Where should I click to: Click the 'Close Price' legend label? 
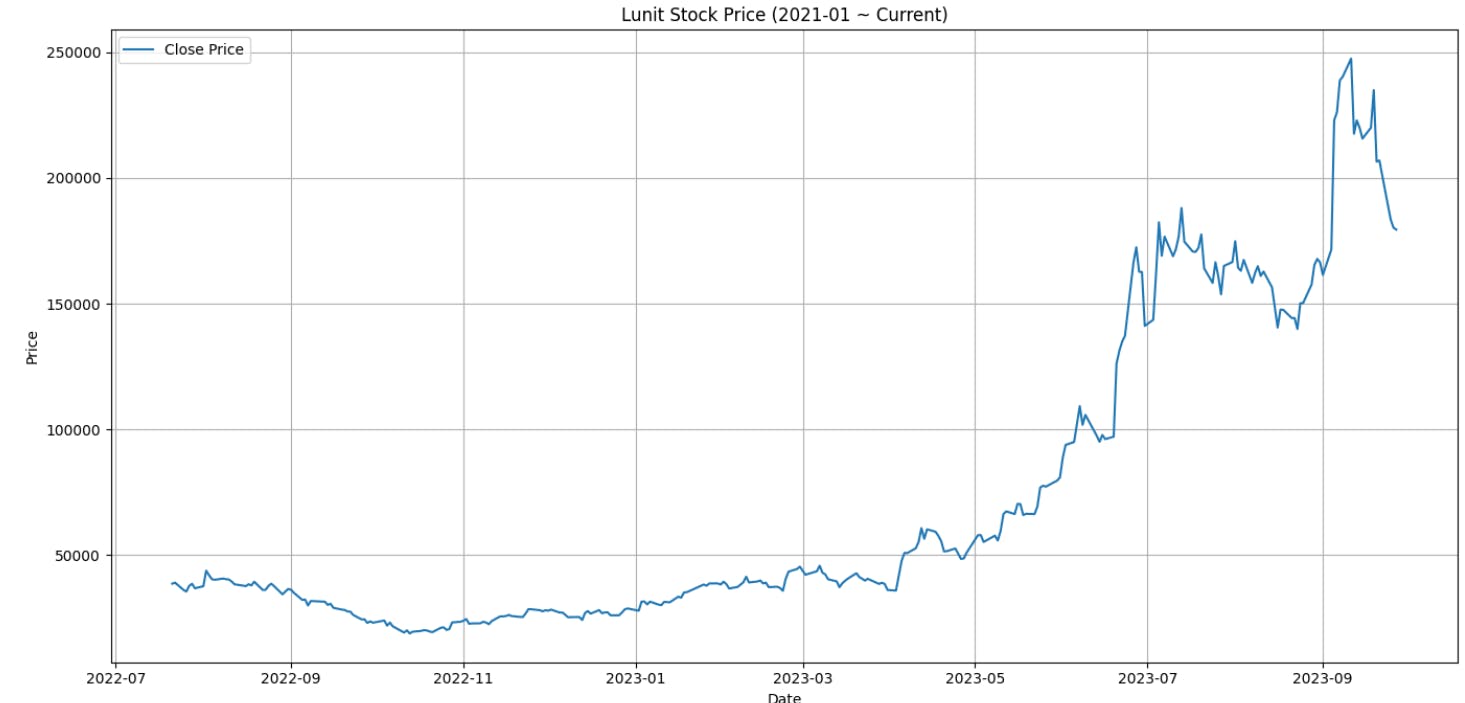click(204, 50)
